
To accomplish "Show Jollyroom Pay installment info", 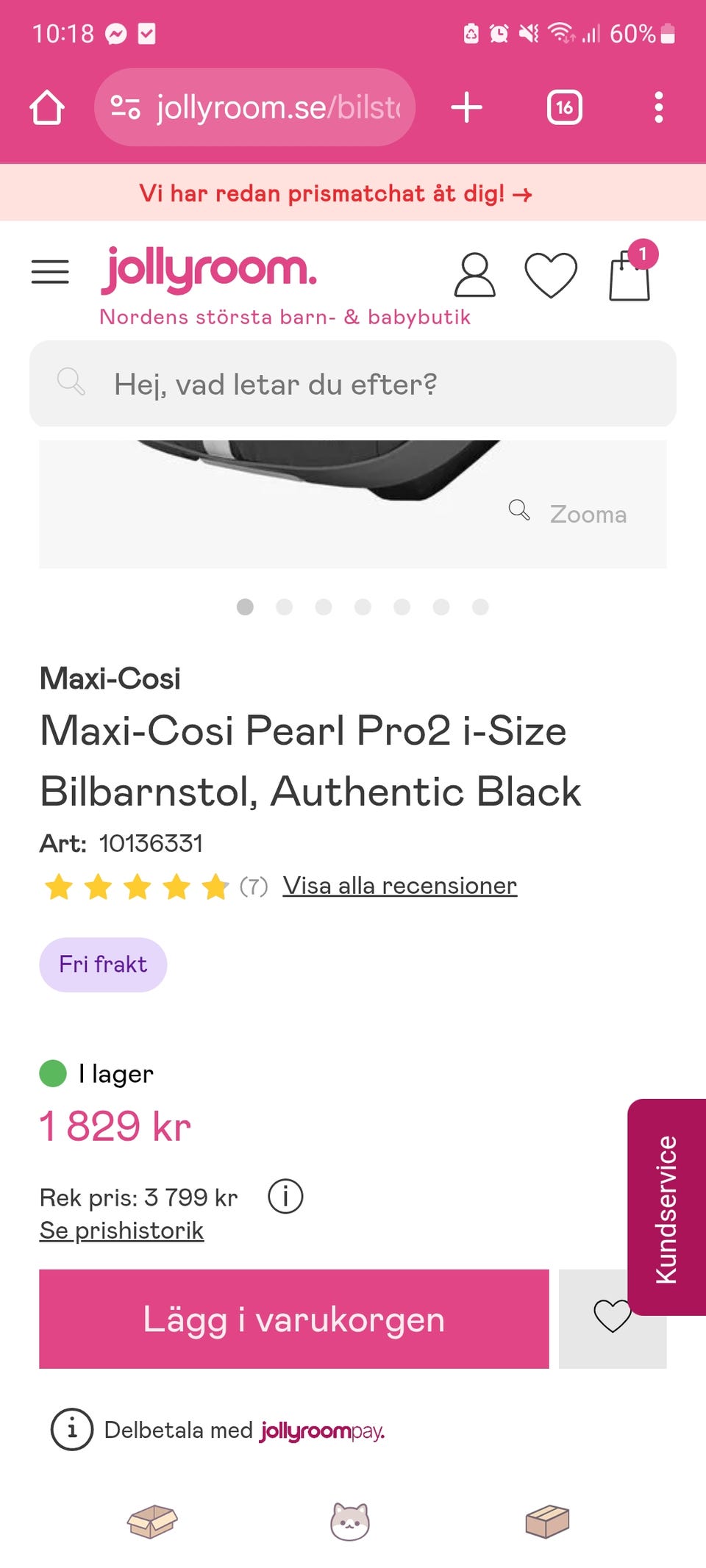I will (72, 1430).
